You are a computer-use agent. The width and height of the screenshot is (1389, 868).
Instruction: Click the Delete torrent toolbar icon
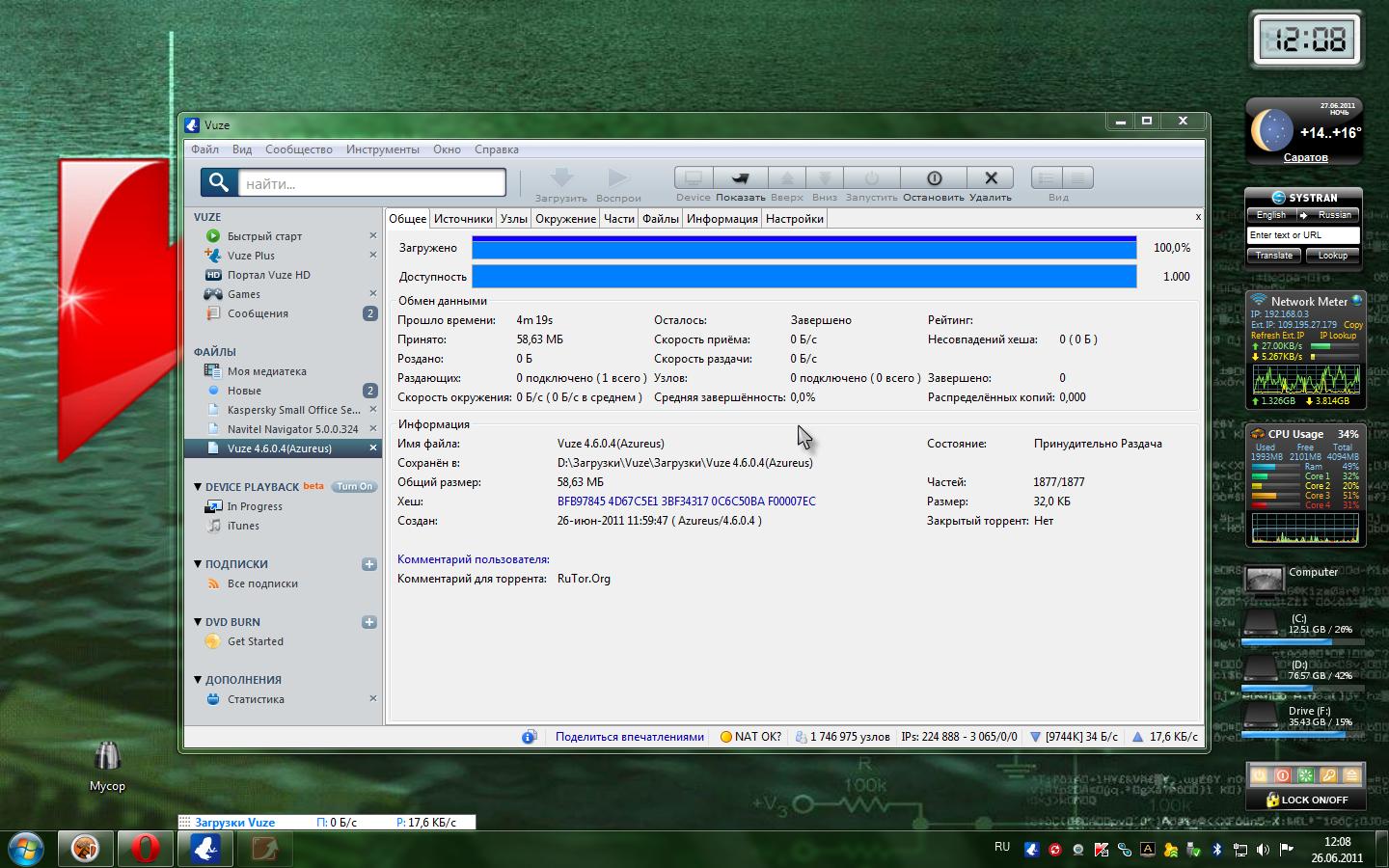pyautogui.click(x=990, y=179)
